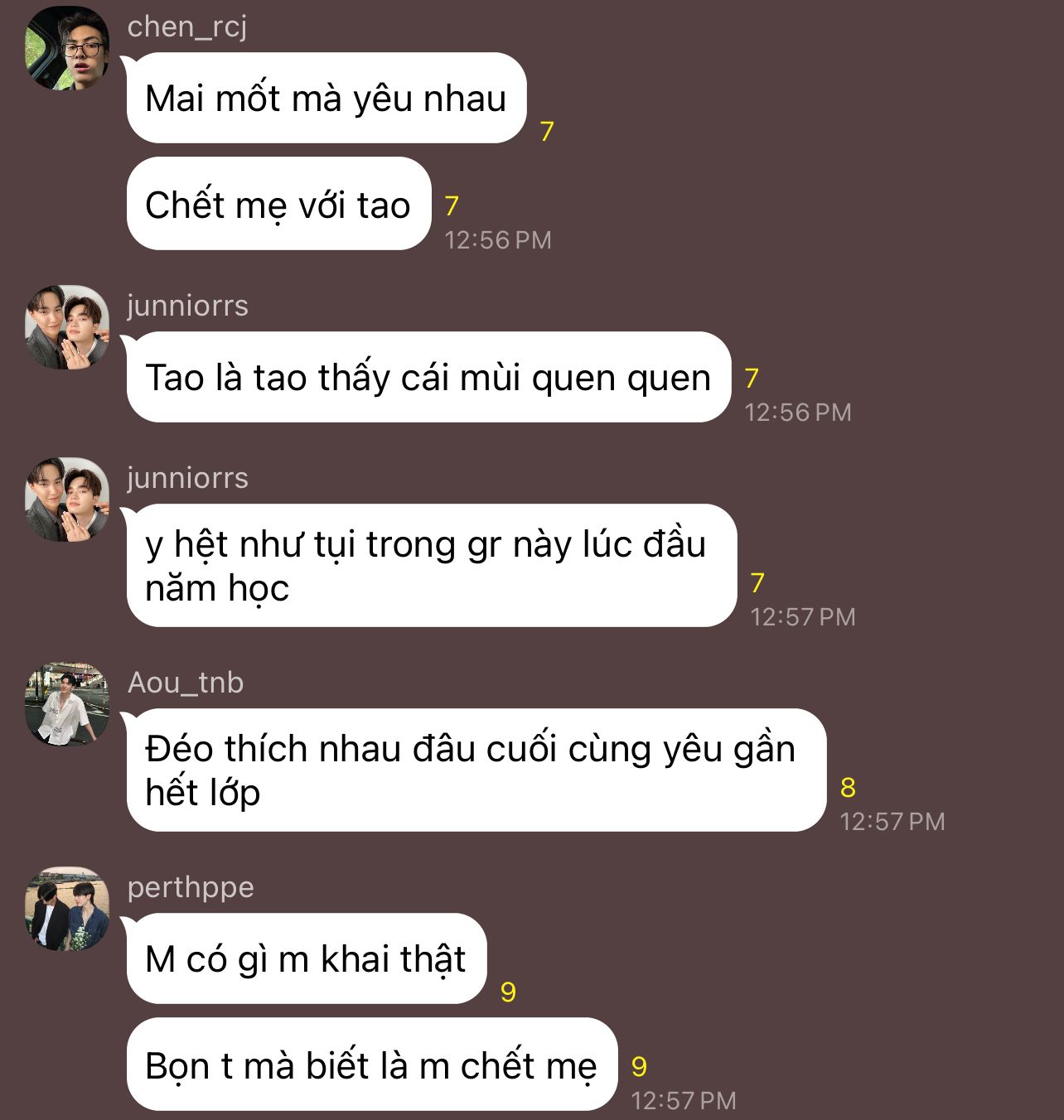Screen dimensions: 1064x1120
Task: Tap junniorrs avatar next to 'Tao là tao thấy' message
Action: point(67,327)
